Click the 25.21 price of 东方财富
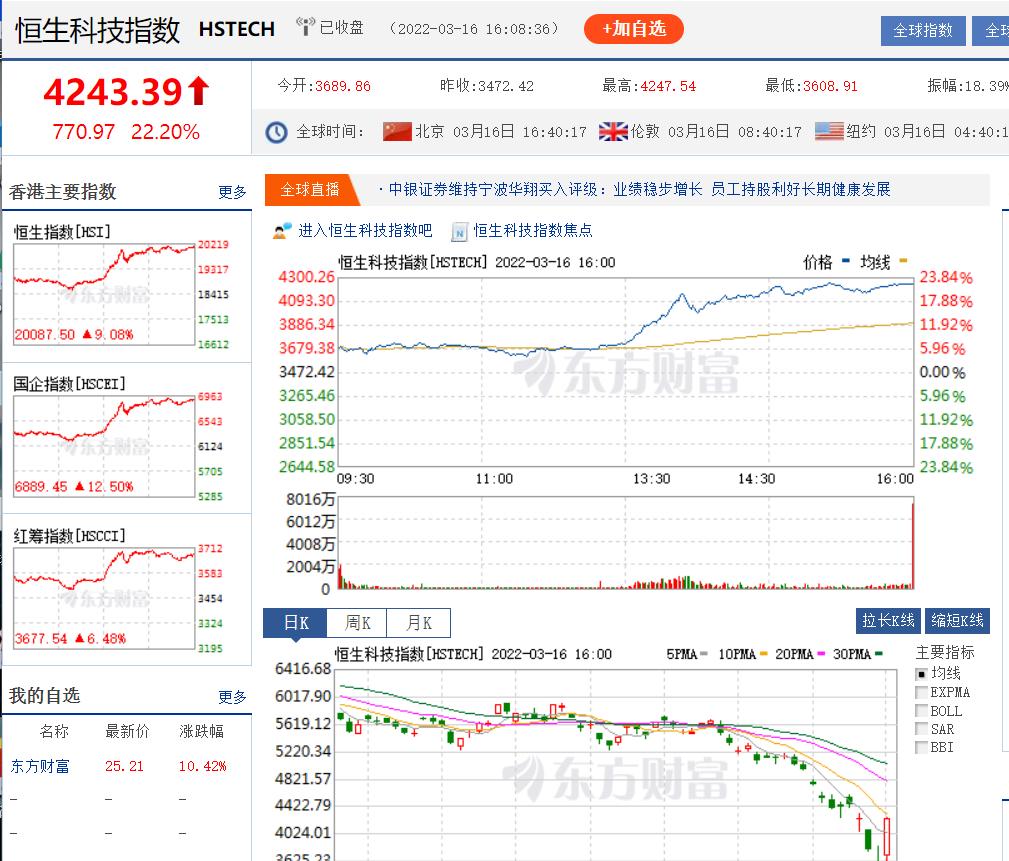 point(124,766)
